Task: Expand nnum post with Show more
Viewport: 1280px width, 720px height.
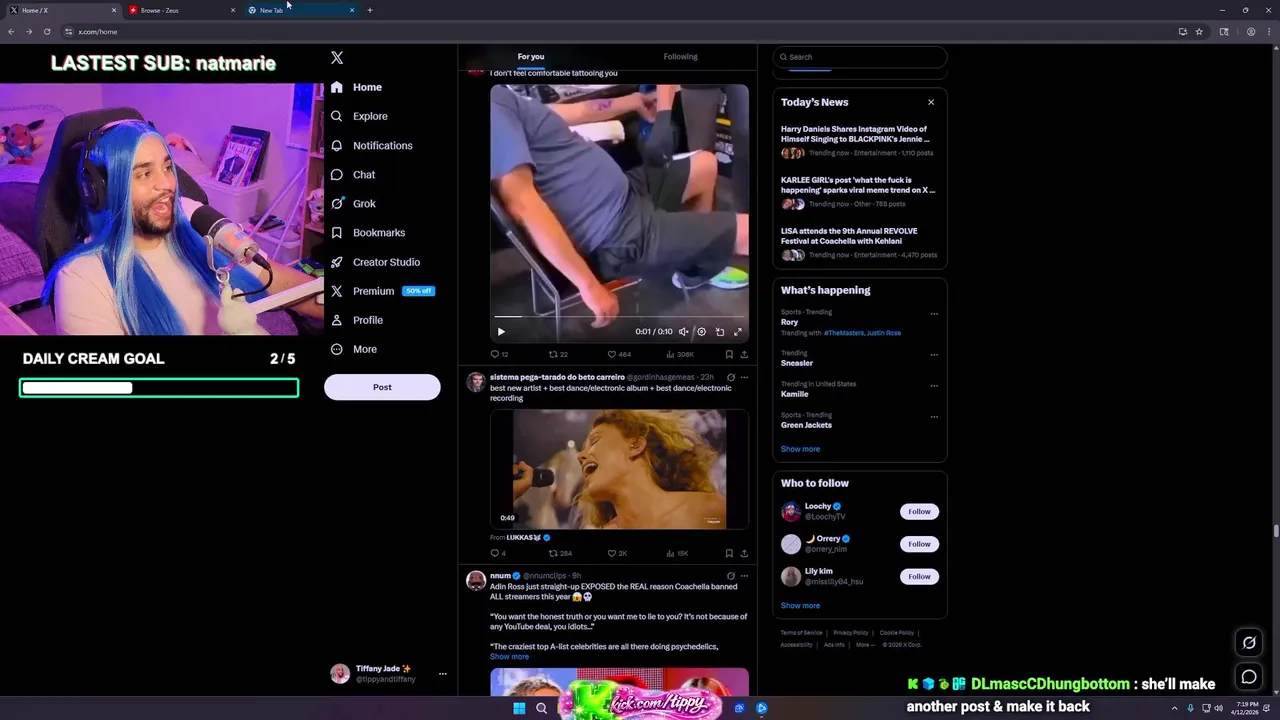Action: [509, 657]
